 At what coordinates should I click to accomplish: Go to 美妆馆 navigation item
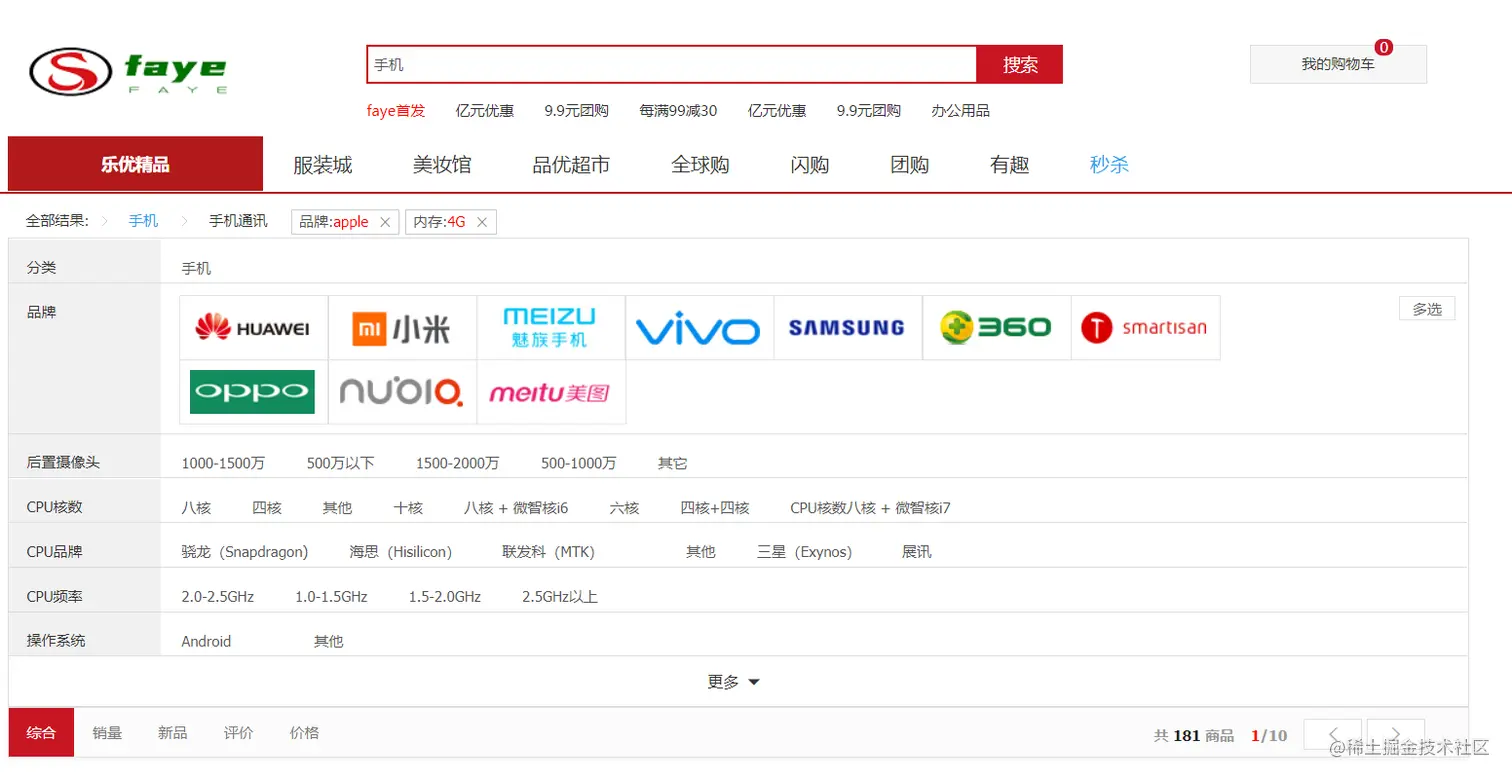(x=442, y=165)
